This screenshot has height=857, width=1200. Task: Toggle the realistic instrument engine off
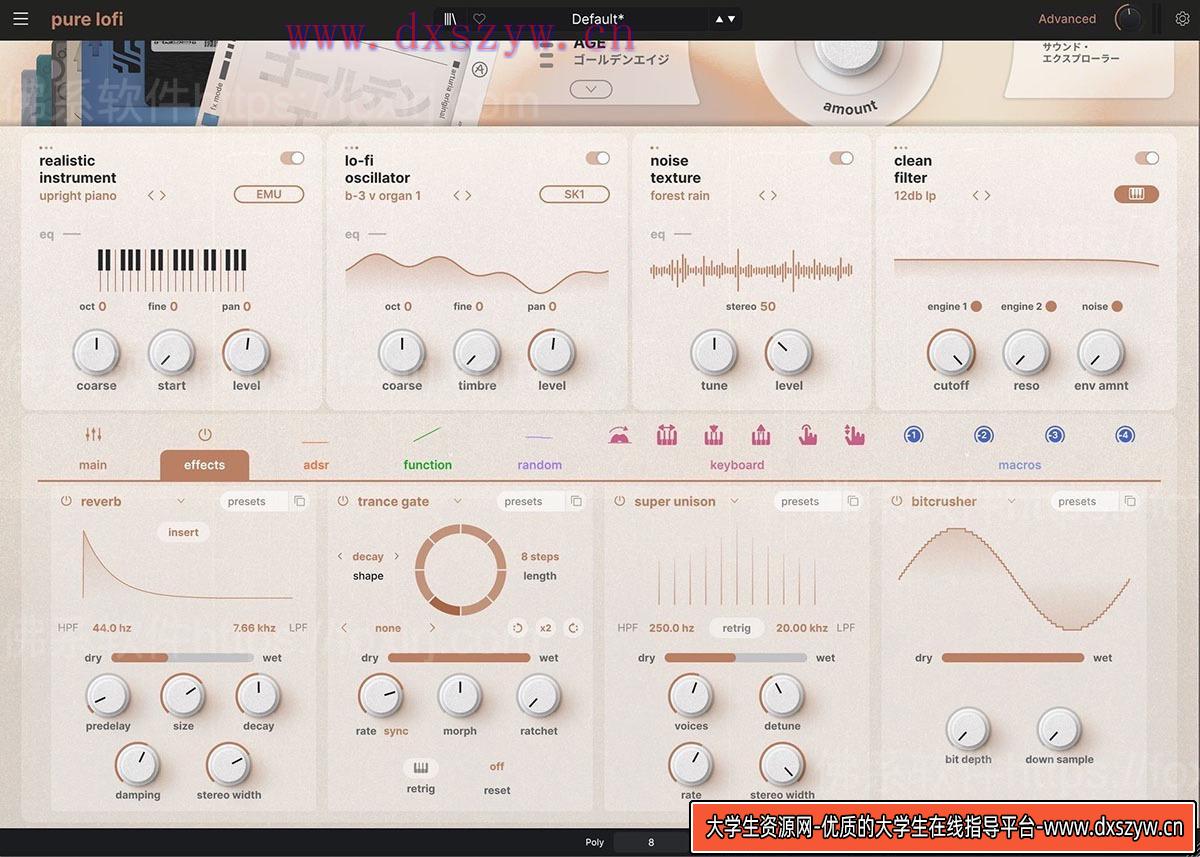click(x=292, y=158)
